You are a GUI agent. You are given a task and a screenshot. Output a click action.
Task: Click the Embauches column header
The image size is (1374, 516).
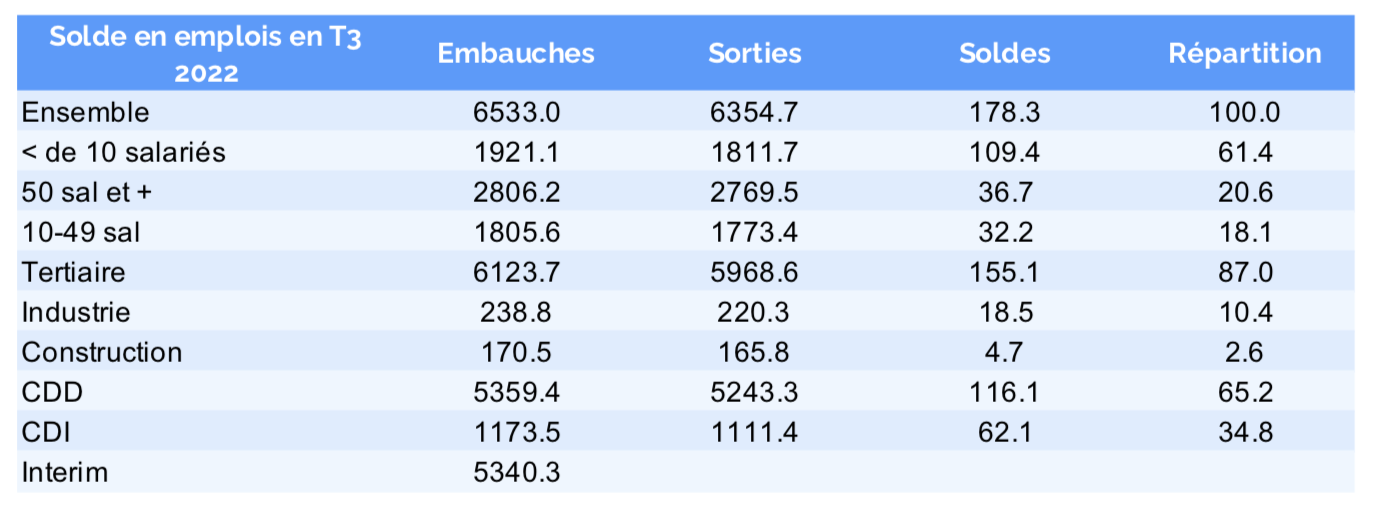(x=516, y=54)
